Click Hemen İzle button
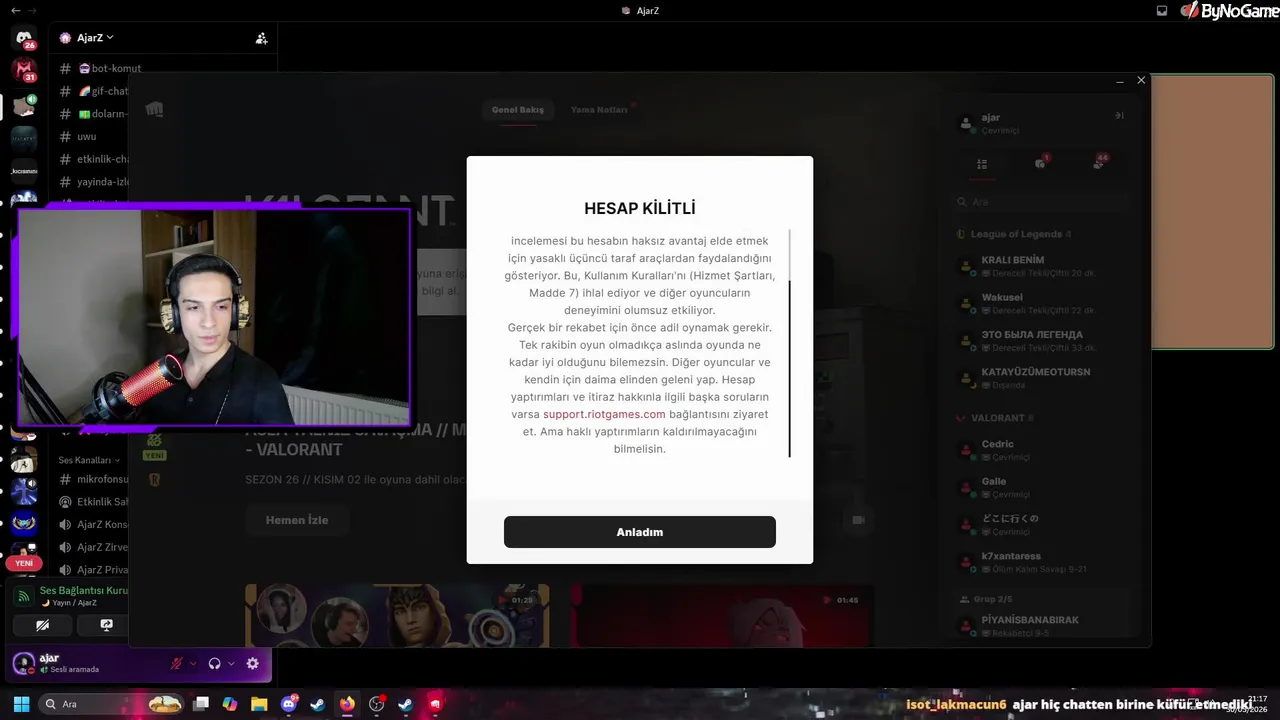This screenshot has height=720, width=1280. [x=297, y=520]
